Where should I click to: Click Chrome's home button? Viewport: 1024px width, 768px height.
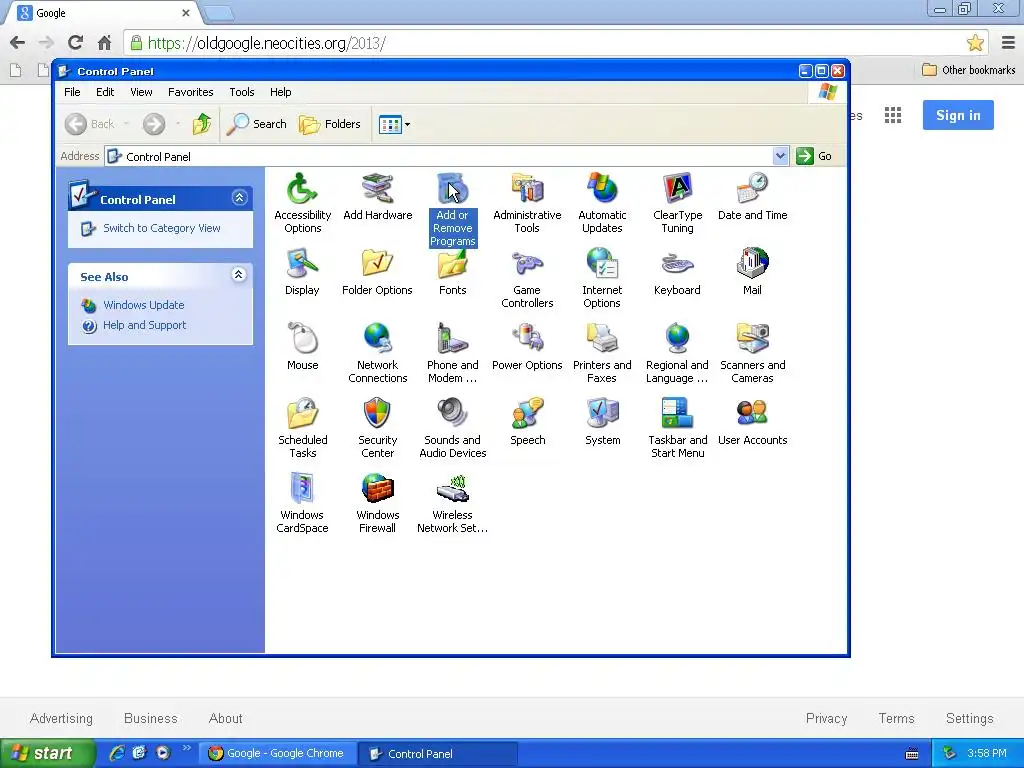(104, 43)
